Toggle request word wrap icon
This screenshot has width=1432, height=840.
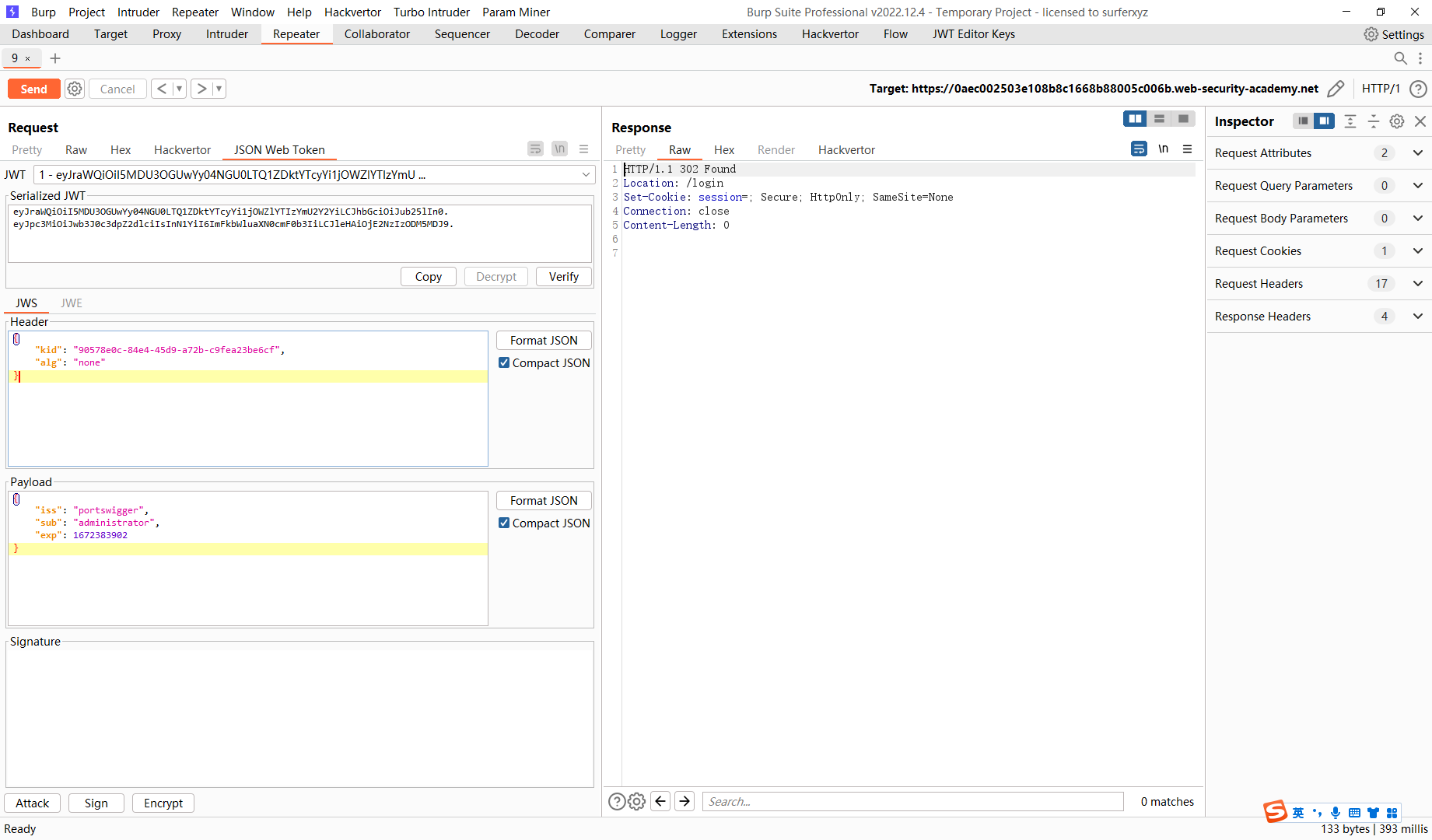pyautogui.click(x=535, y=149)
